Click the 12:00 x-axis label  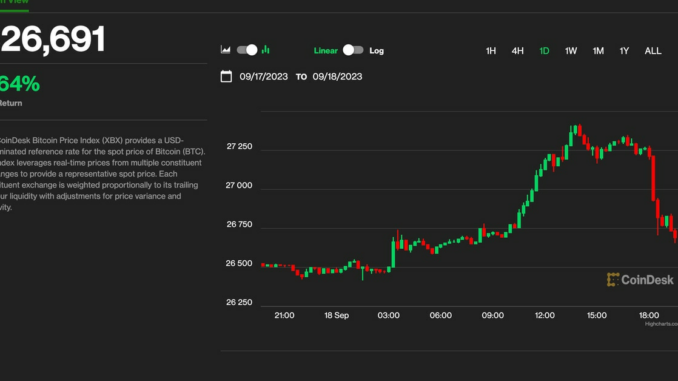tap(544, 315)
